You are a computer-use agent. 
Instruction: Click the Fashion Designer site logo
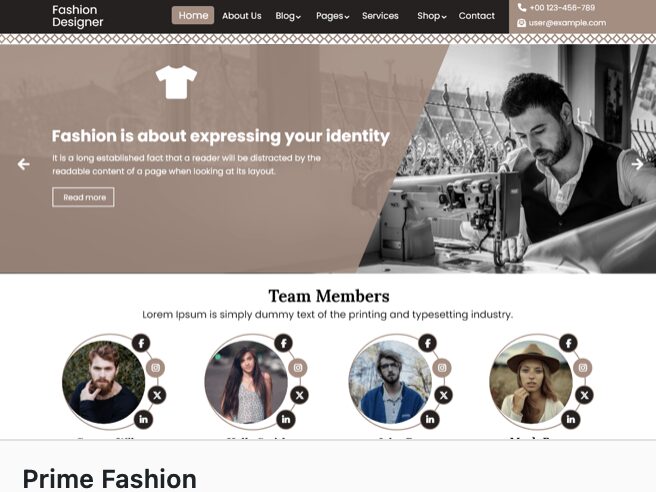pyautogui.click(x=78, y=16)
